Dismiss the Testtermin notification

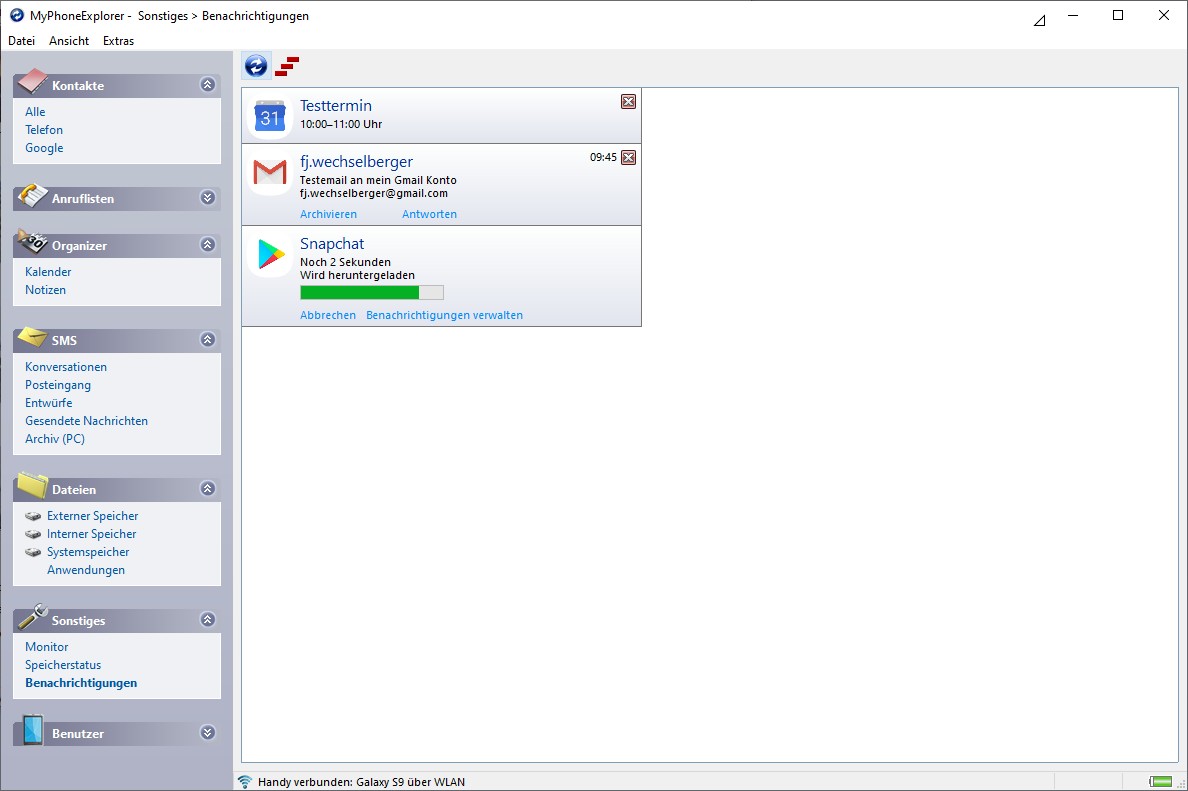628,102
